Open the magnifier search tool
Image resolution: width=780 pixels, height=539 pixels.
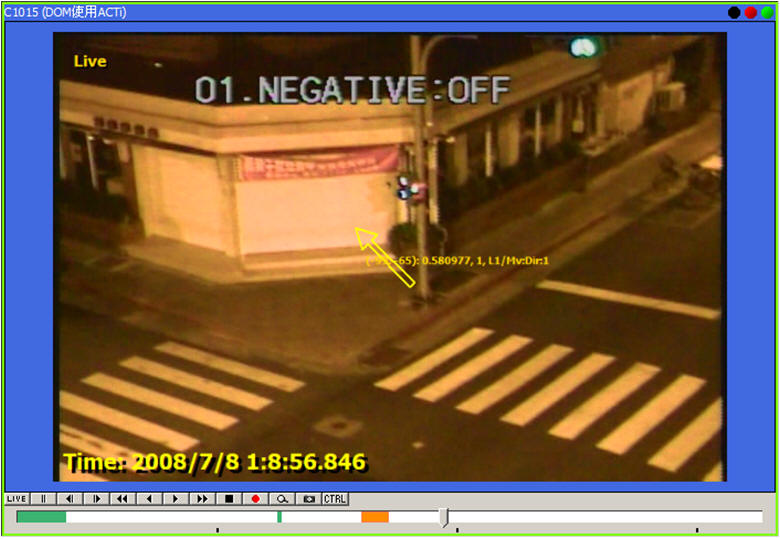[282, 498]
